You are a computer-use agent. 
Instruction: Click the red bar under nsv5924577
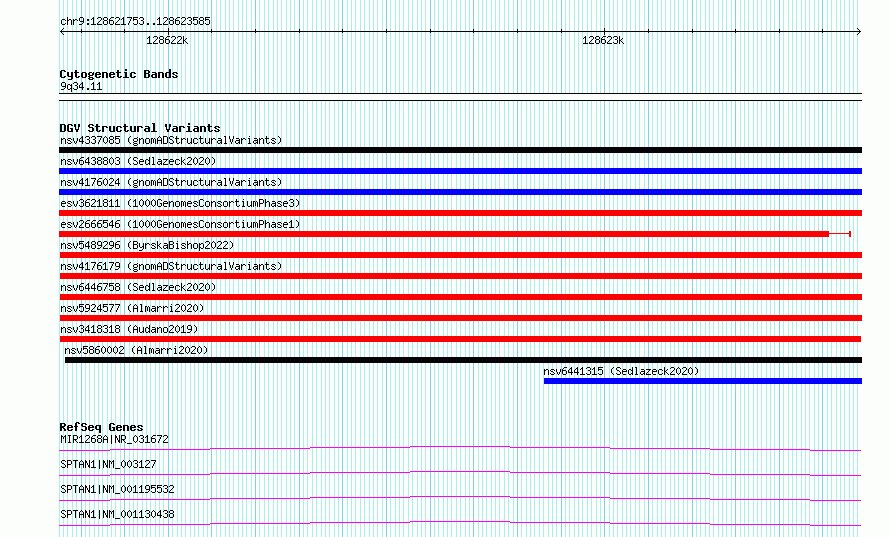[460, 318]
